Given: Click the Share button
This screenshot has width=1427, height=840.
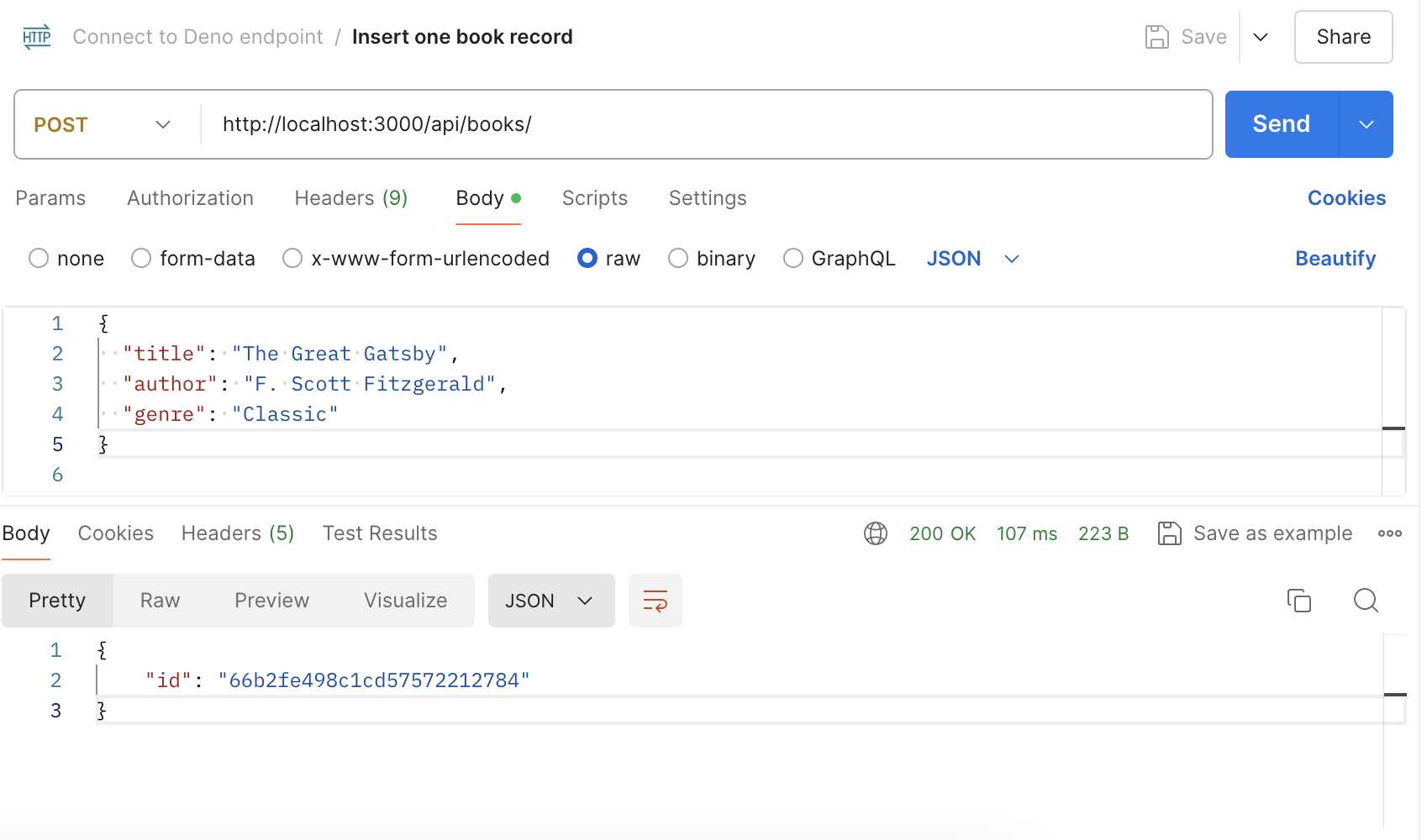Looking at the screenshot, I should [x=1342, y=36].
